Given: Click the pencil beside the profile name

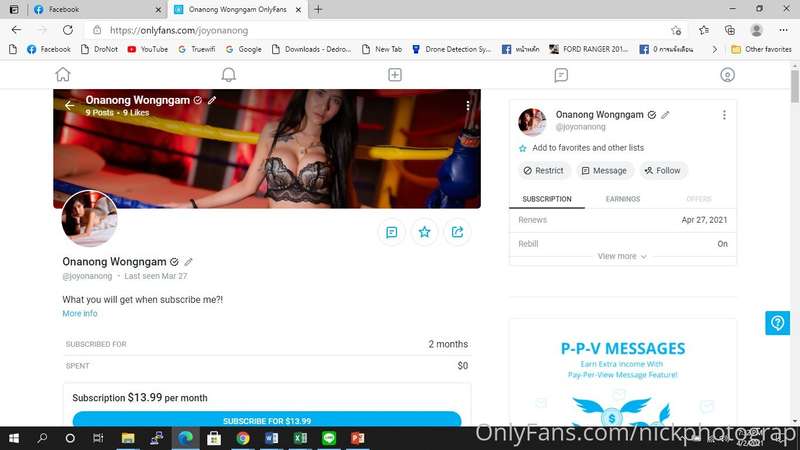Looking at the screenshot, I should click(x=188, y=262).
